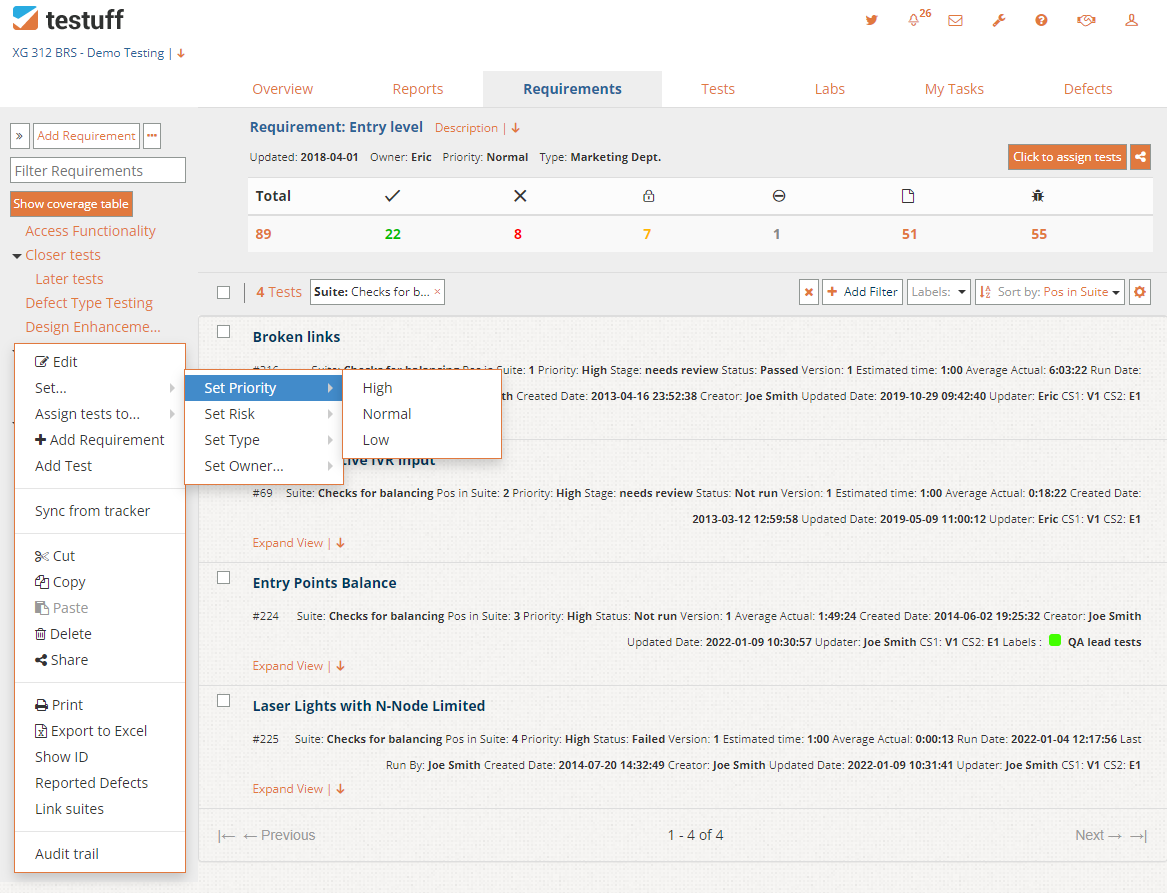Image resolution: width=1167 pixels, height=893 pixels.
Task: Choose Share from the context menu
Action: tap(61, 660)
